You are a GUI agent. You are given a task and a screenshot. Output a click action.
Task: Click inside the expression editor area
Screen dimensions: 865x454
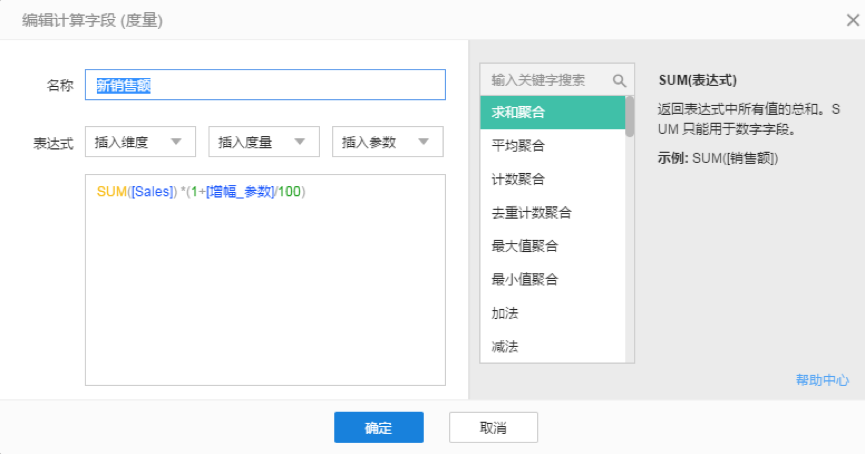265,290
